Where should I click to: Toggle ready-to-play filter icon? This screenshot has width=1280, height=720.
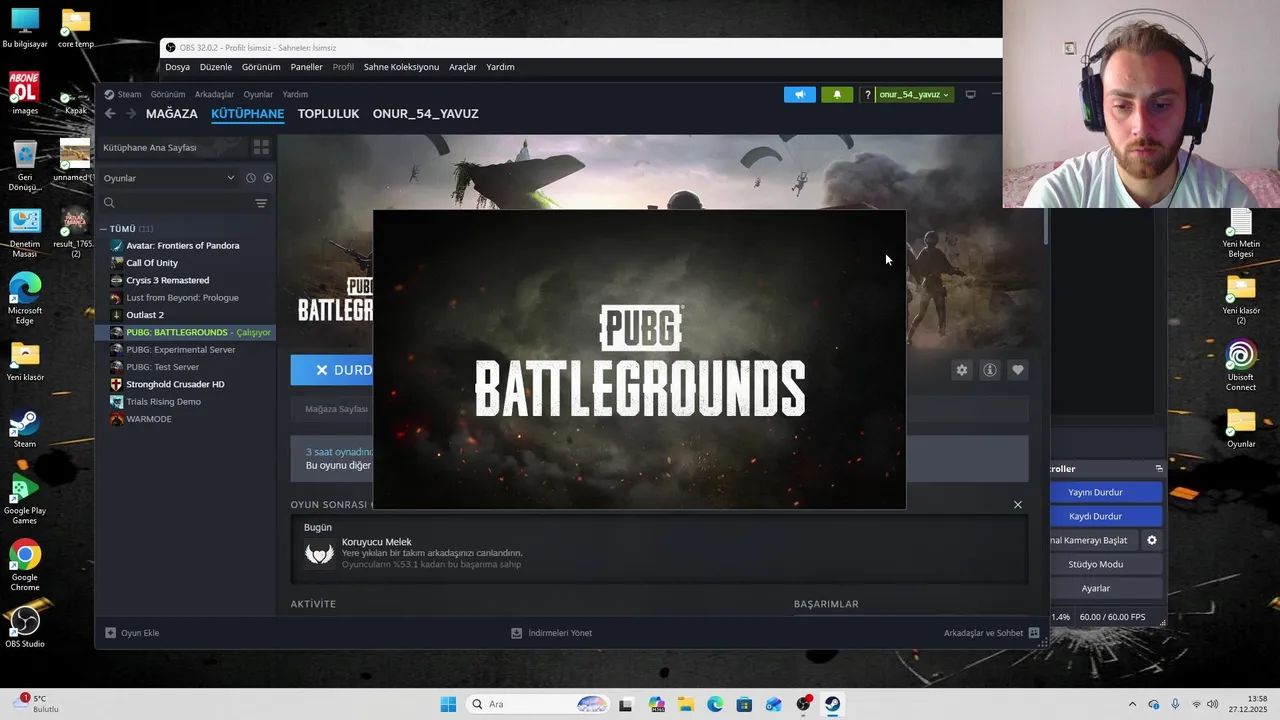268,178
